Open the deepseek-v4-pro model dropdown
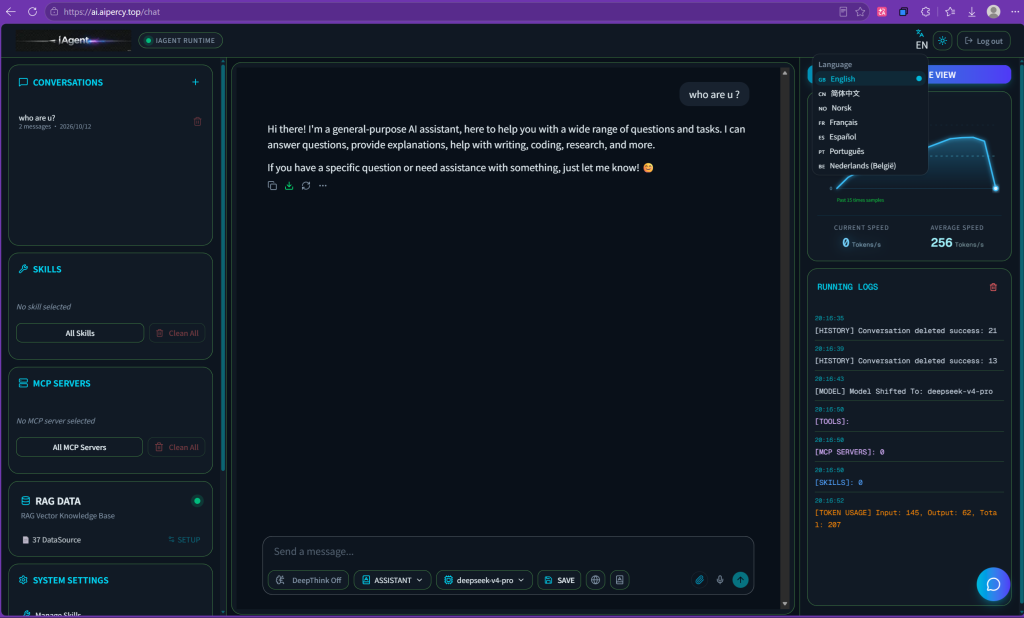Image resolution: width=1024 pixels, height=618 pixels. coord(484,580)
